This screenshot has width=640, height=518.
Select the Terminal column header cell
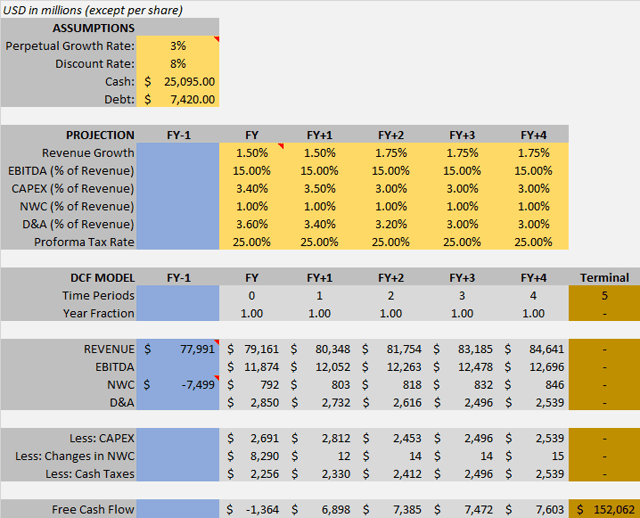click(604, 277)
